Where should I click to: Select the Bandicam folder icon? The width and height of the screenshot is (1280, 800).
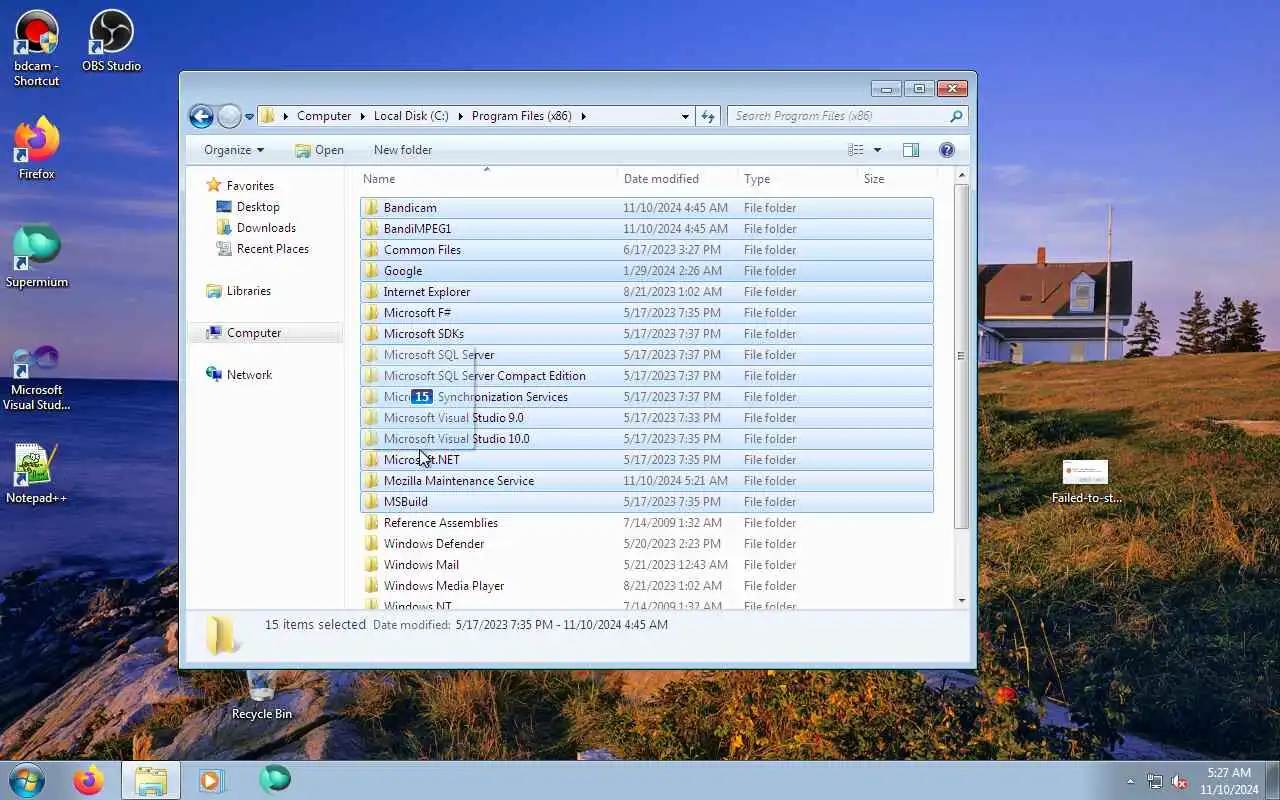coord(371,208)
